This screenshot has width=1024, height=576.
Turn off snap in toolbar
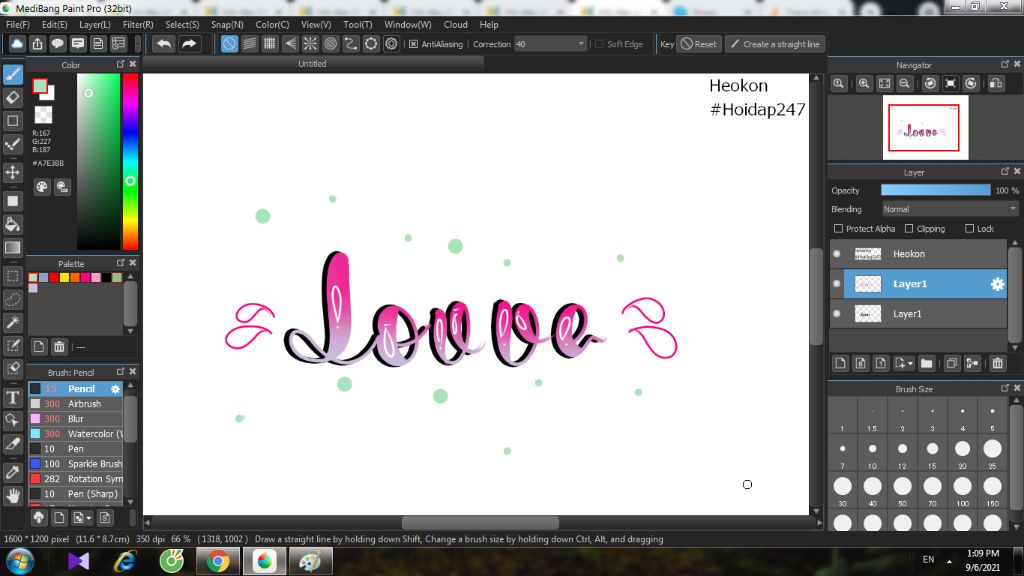(229, 44)
